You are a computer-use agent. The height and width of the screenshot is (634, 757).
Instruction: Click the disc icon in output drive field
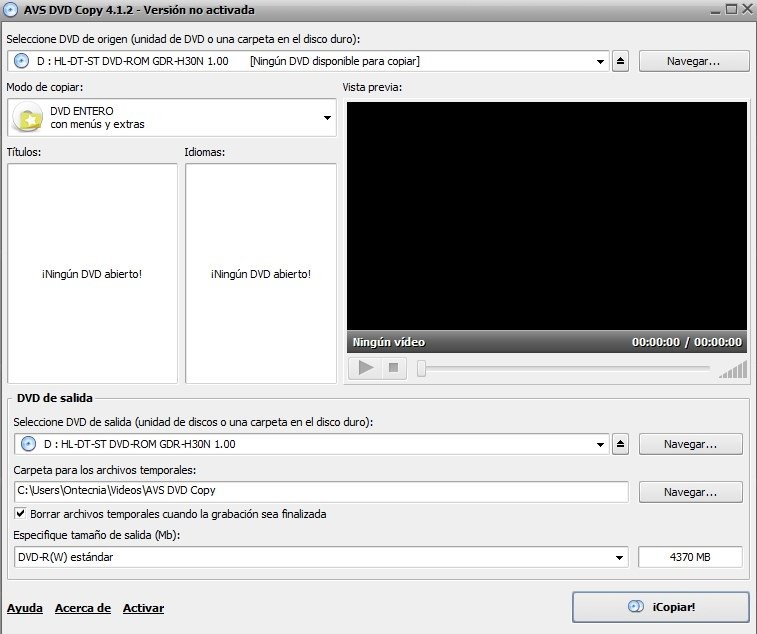[x=28, y=444]
